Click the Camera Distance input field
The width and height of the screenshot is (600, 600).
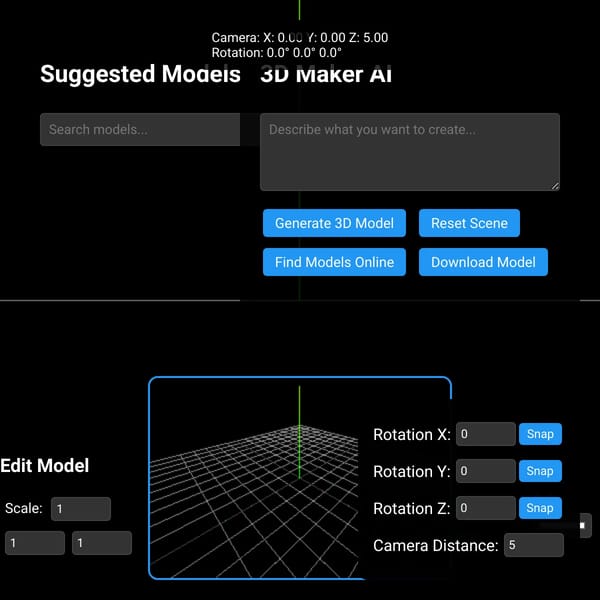(x=534, y=545)
